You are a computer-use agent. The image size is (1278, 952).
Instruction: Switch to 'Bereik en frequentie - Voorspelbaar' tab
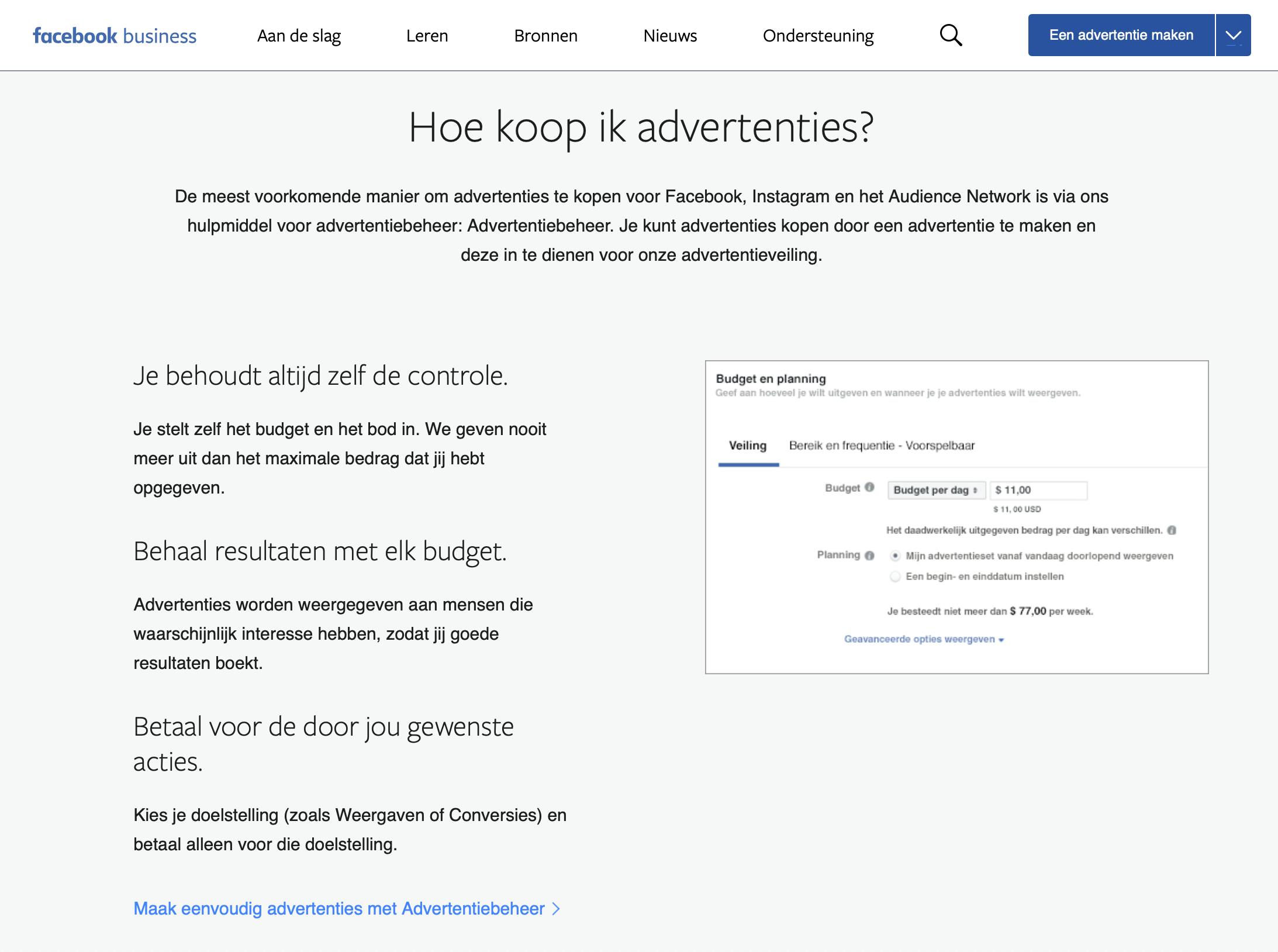click(882, 446)
